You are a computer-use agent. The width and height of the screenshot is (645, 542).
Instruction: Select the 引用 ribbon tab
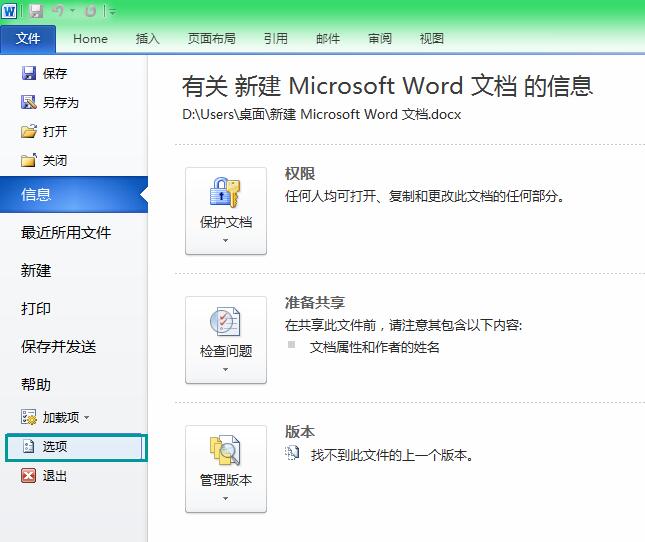pos(276,39)
